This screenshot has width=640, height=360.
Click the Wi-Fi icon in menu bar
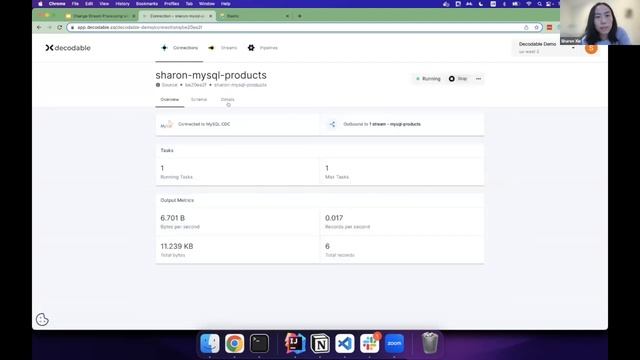[529, 4]
